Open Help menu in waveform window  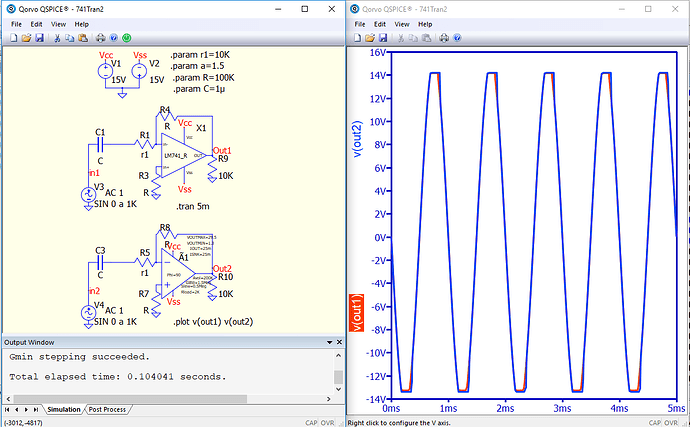tap(425, 24)
